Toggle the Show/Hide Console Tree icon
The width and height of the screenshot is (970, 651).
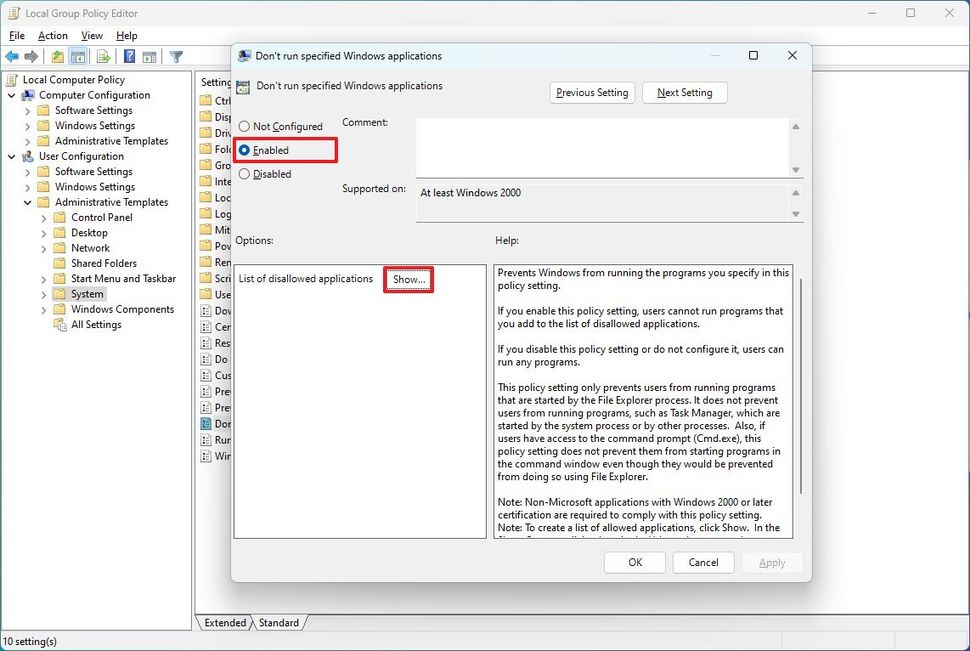tap(79, 56)
